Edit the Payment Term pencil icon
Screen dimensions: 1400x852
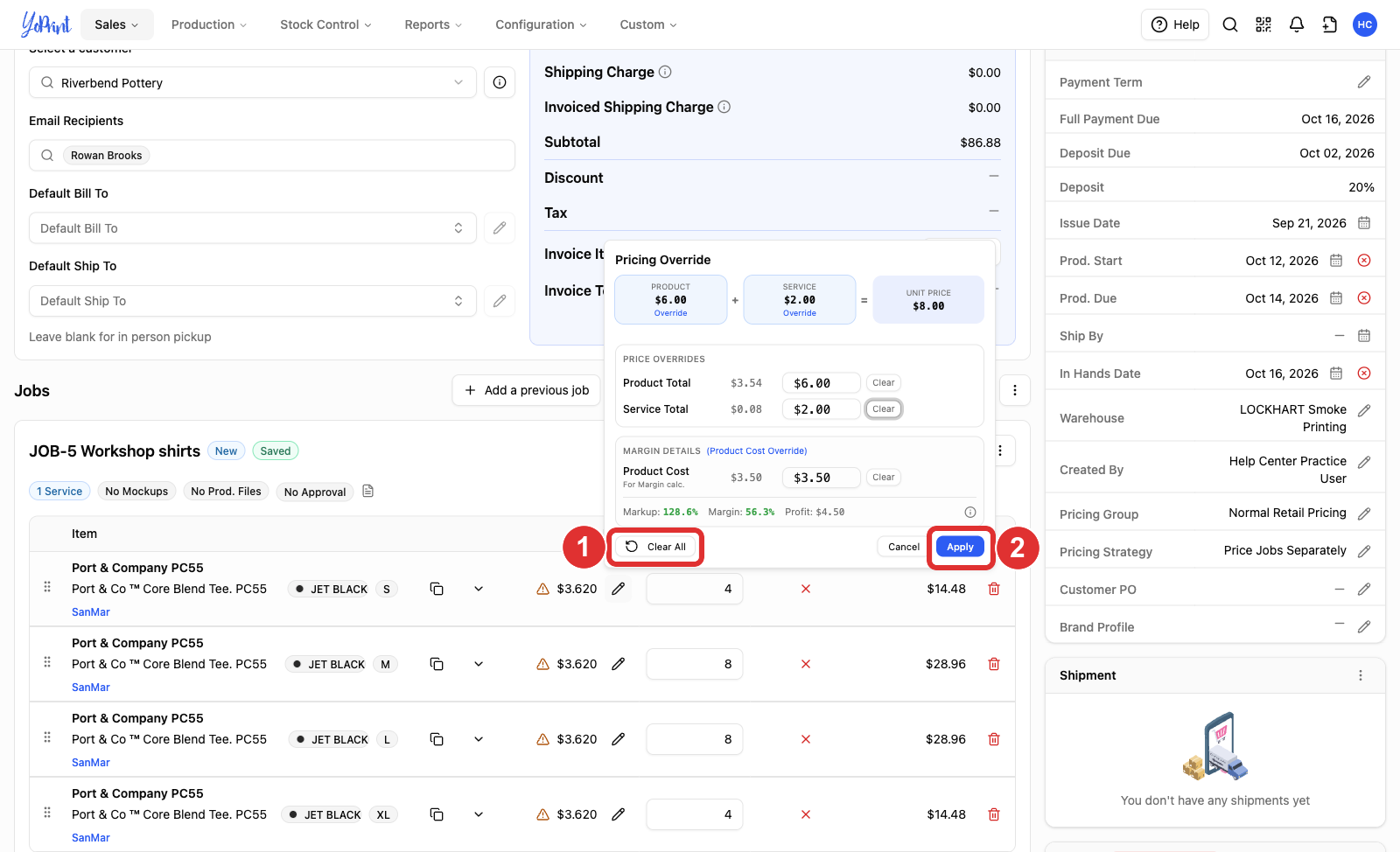pos(1364,82)
